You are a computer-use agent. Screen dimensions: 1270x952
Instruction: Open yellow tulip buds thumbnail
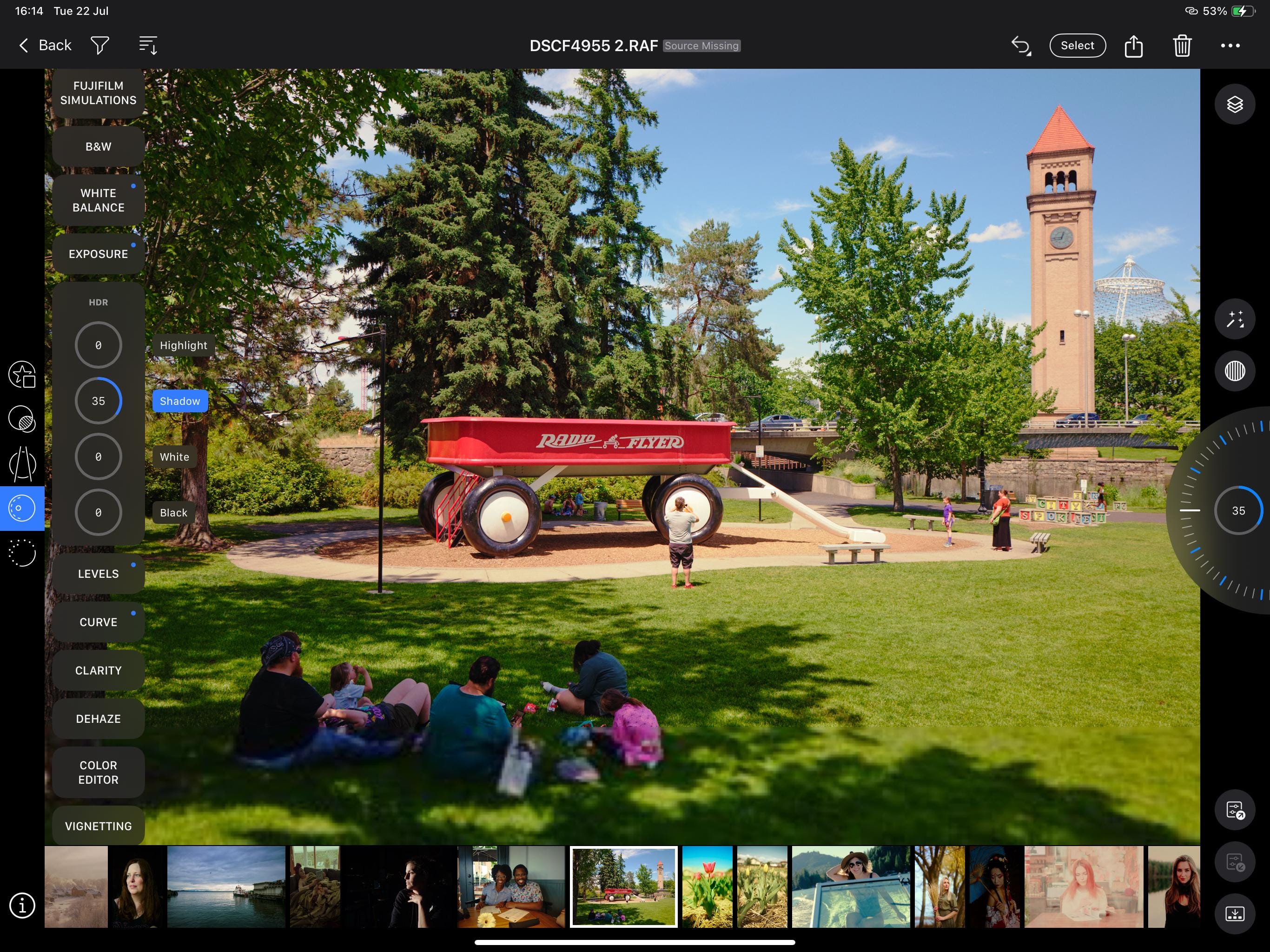point(762,886)
